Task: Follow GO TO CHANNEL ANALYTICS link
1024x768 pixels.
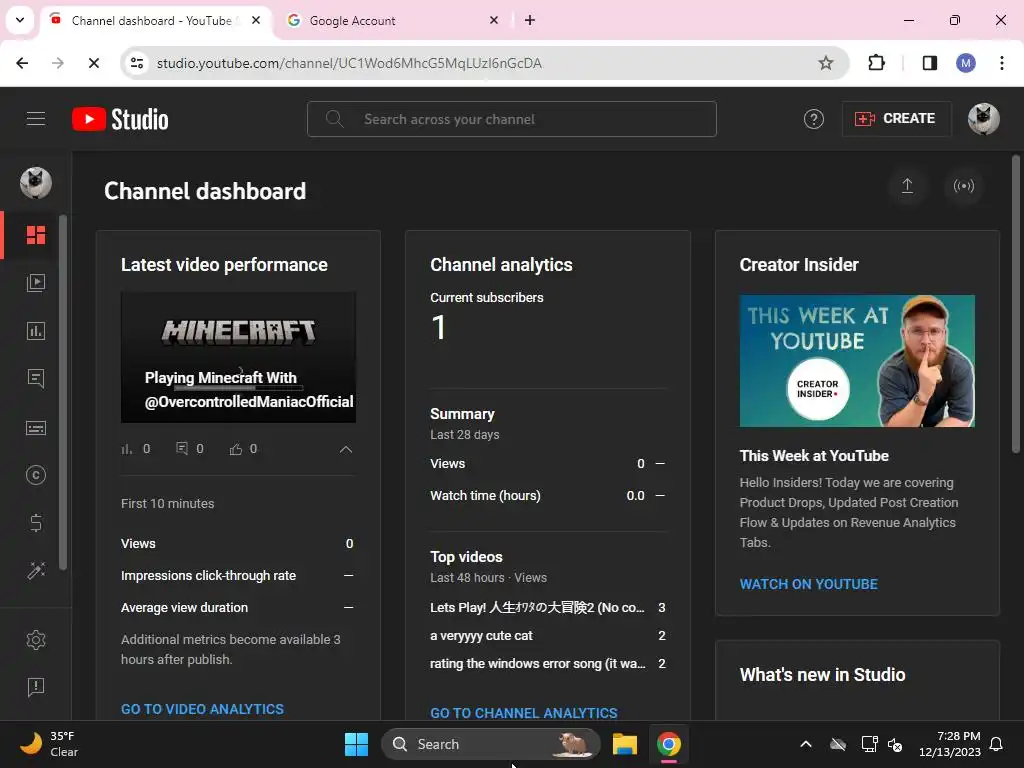Action: 524,712
